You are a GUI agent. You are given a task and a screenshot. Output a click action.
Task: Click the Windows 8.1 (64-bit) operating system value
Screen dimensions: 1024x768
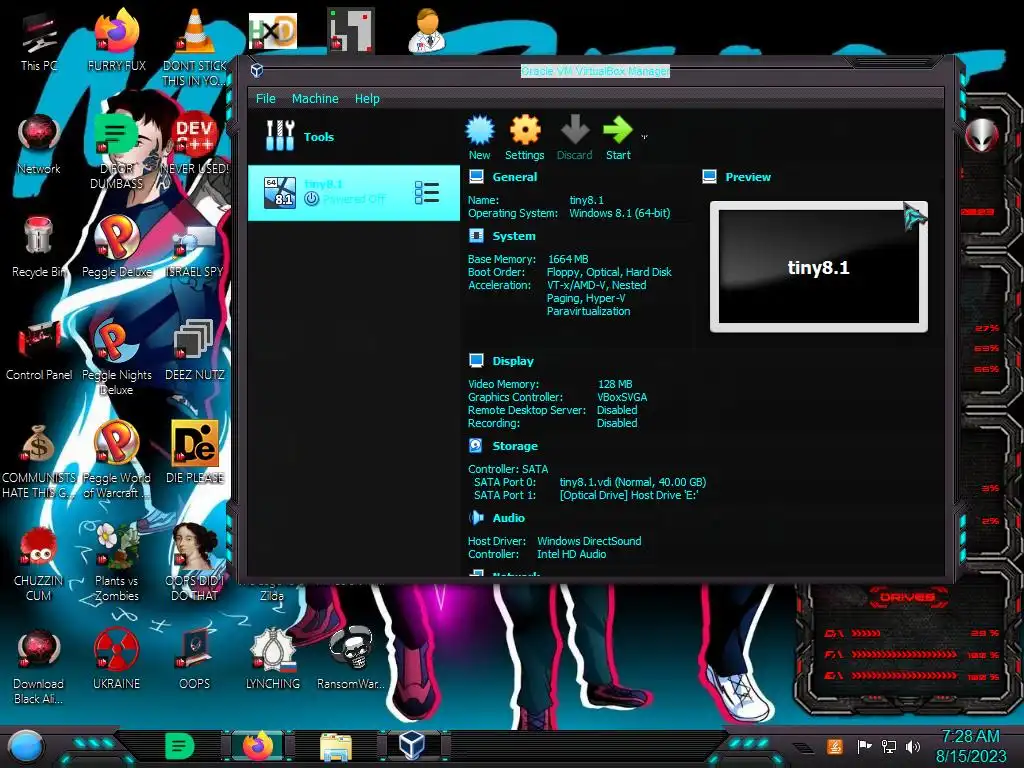coord(619,214)
